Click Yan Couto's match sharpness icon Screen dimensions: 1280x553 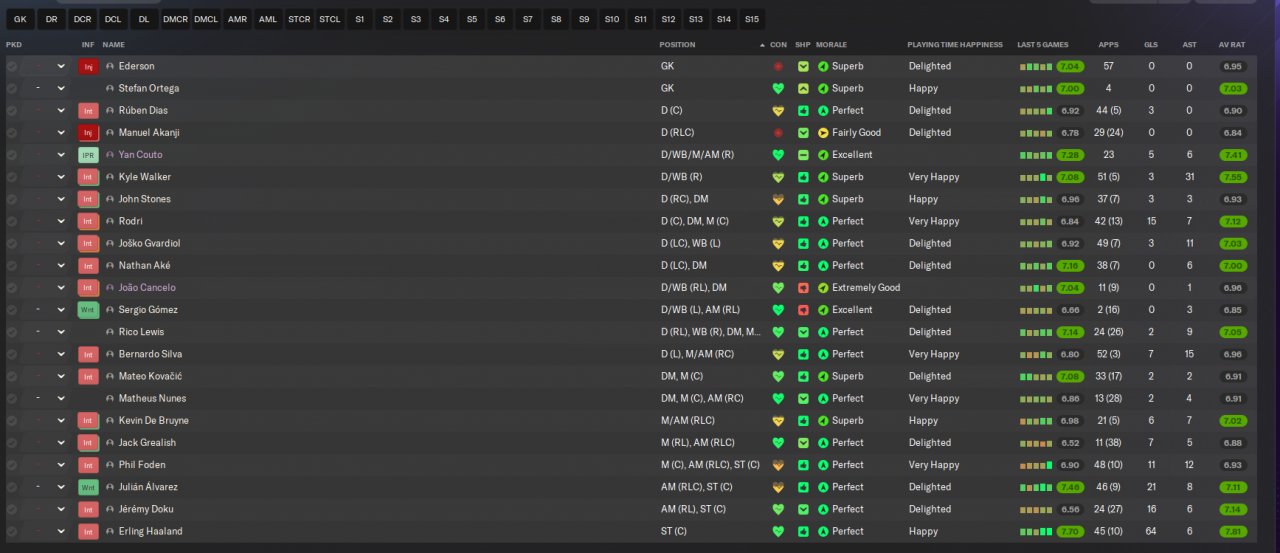click(803, 155)
